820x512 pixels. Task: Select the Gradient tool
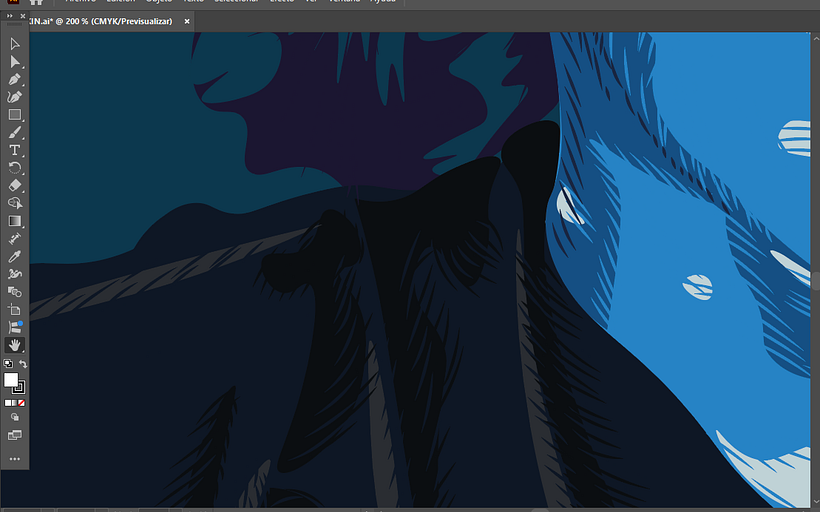[15, 221]
